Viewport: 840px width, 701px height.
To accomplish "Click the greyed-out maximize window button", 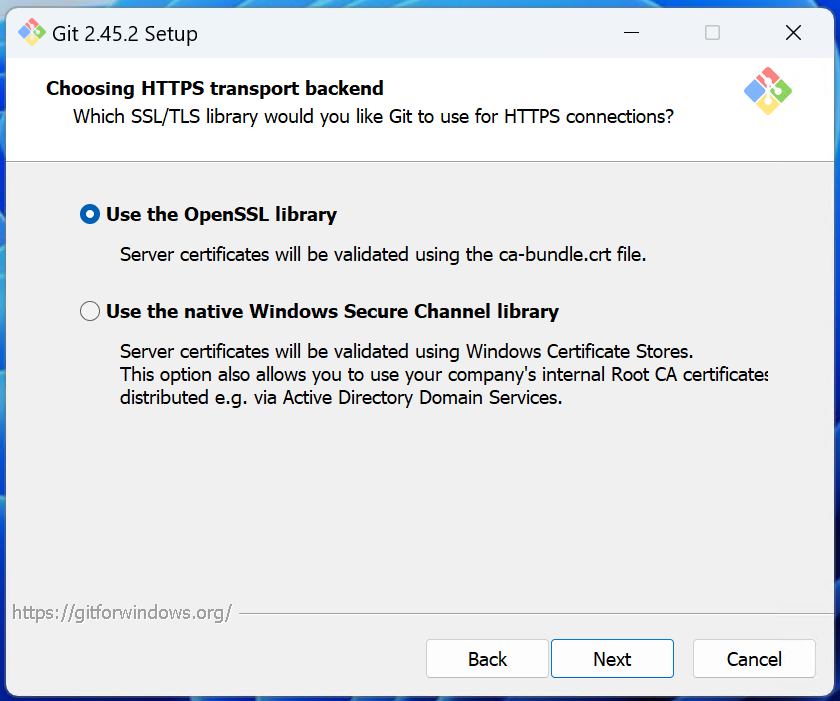I will [x=712, y=33].
